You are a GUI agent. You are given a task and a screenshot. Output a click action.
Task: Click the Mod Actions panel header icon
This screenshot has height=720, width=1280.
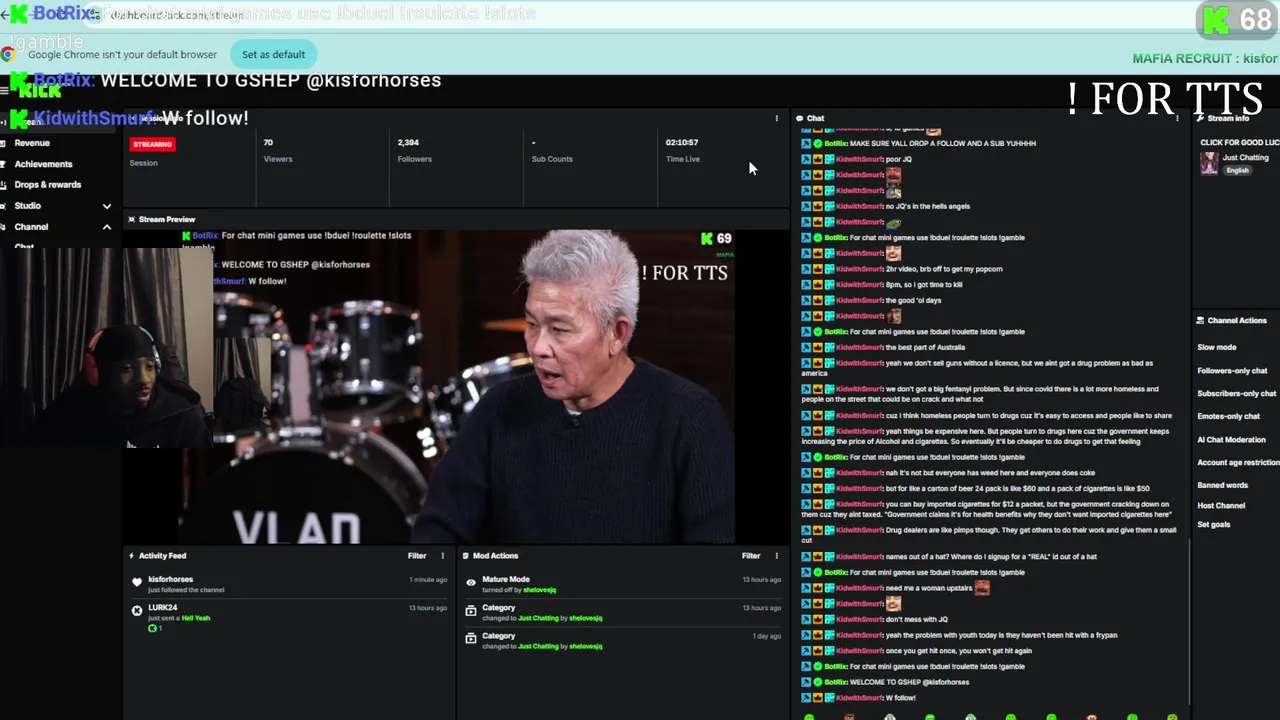tap(465, 556)
